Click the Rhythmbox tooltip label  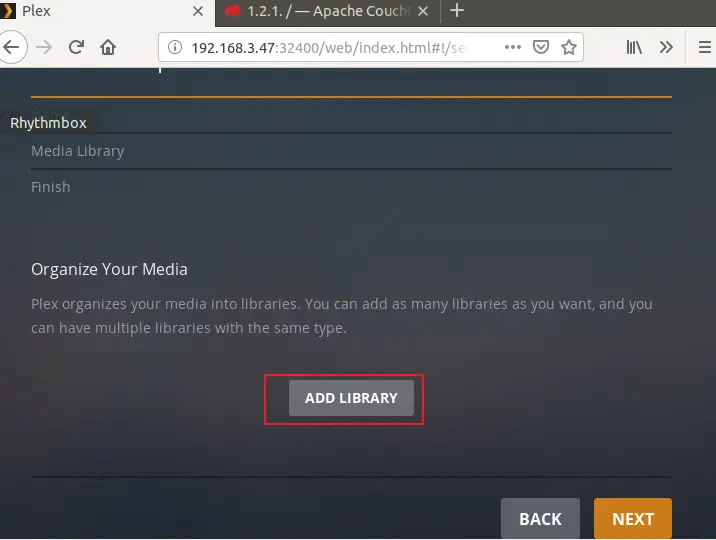(48, 123)
